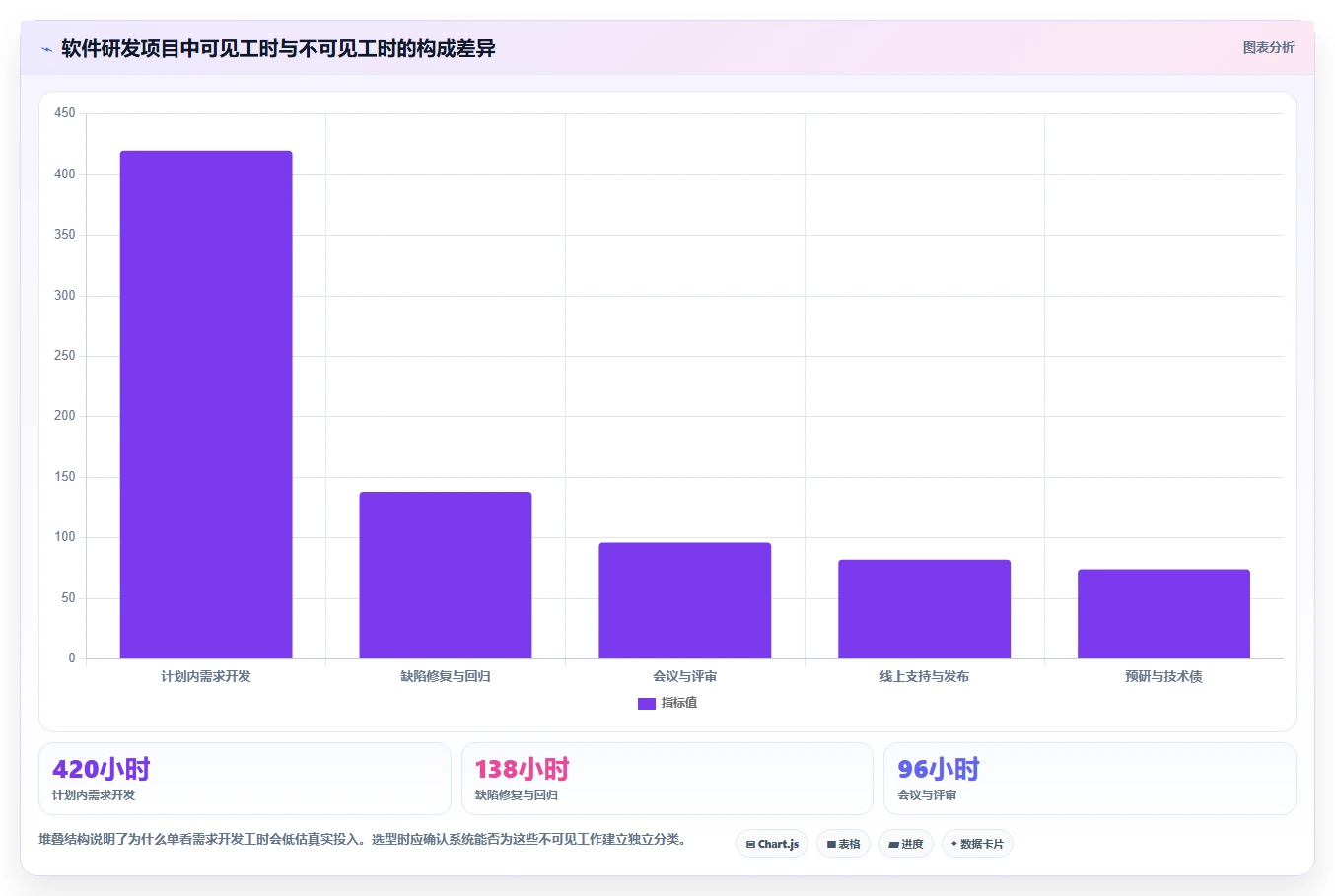The width and height of the screenshot is (1335, 896).
Task: Open the 138小时 data card
Action: [667, 779]
